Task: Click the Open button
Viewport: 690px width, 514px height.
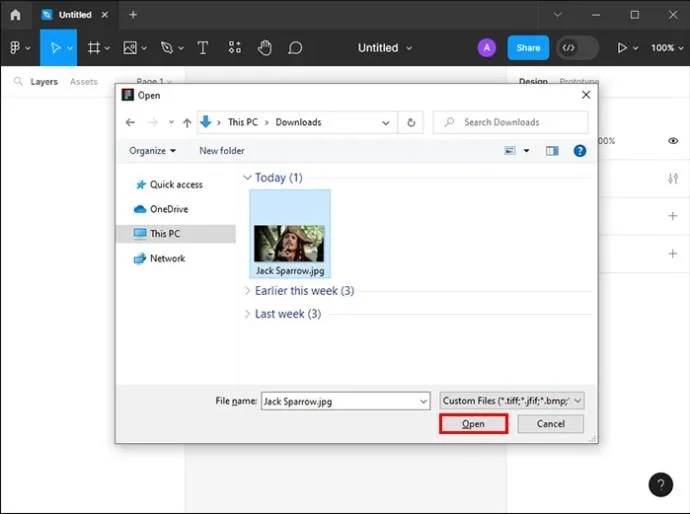Action: click(473, 424)
